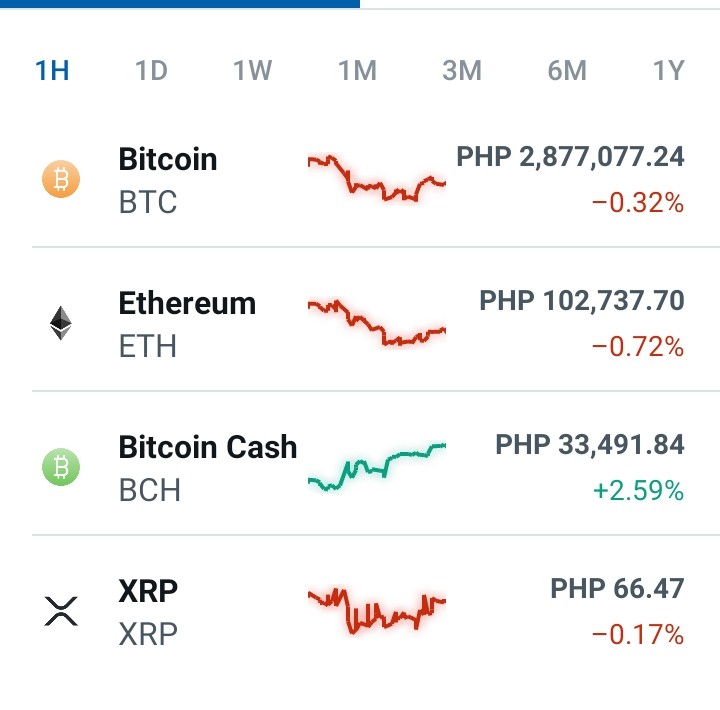Open the Bitcoin Cash green sparkline chart

[x=377, y=467]
